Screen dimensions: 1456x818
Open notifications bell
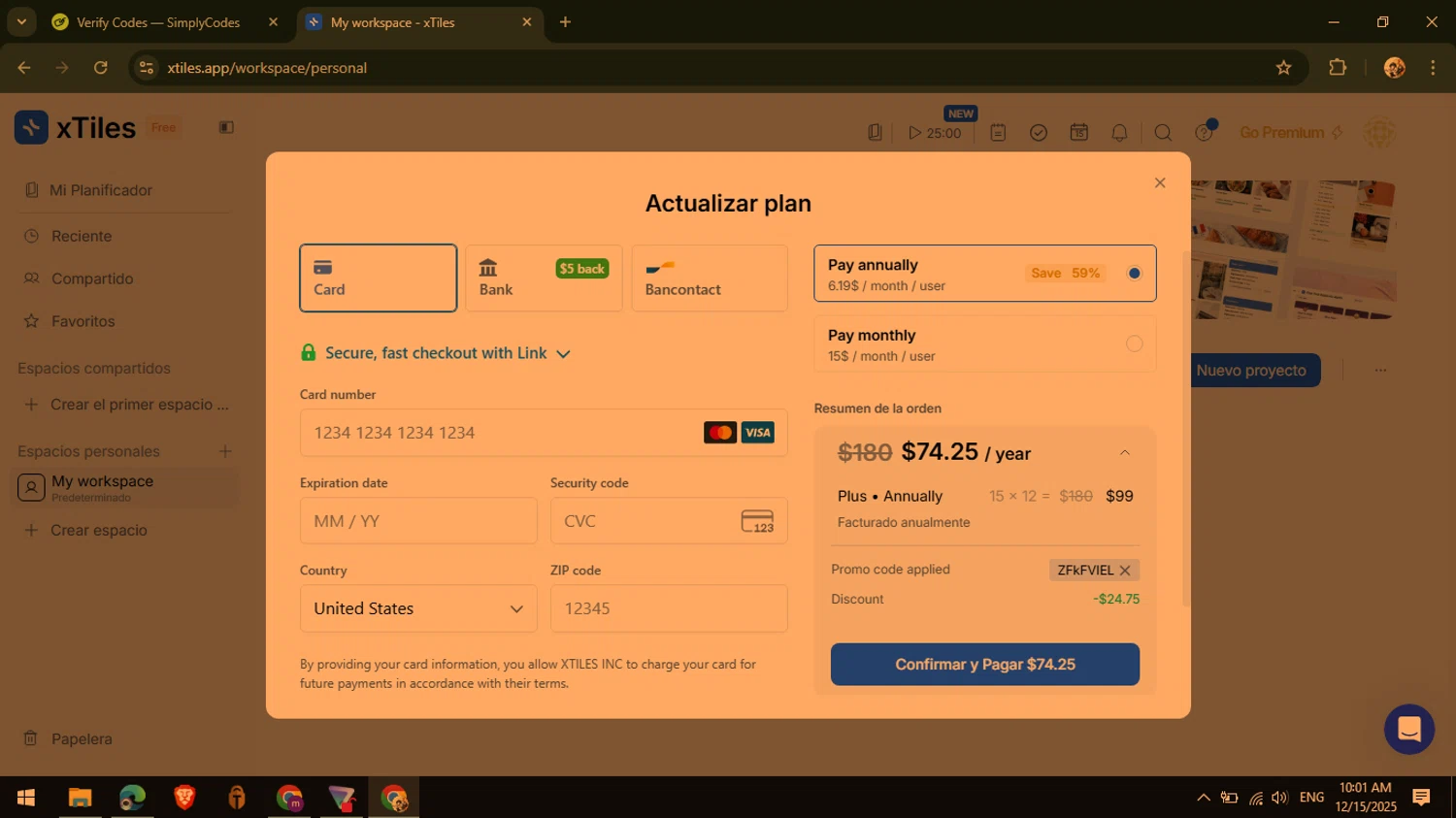1119,133
